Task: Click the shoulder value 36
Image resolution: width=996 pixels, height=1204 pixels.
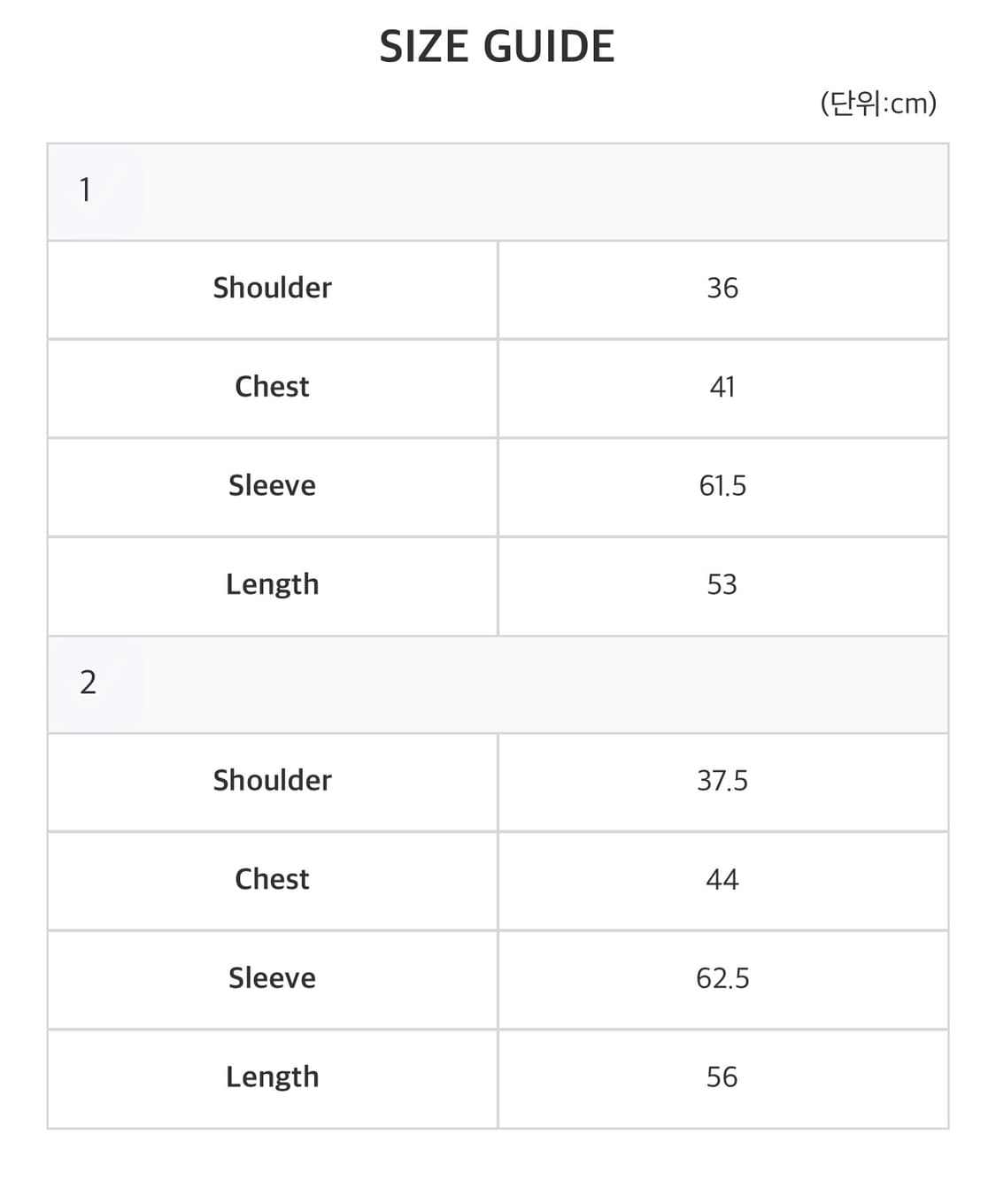Action: [722, 289]
